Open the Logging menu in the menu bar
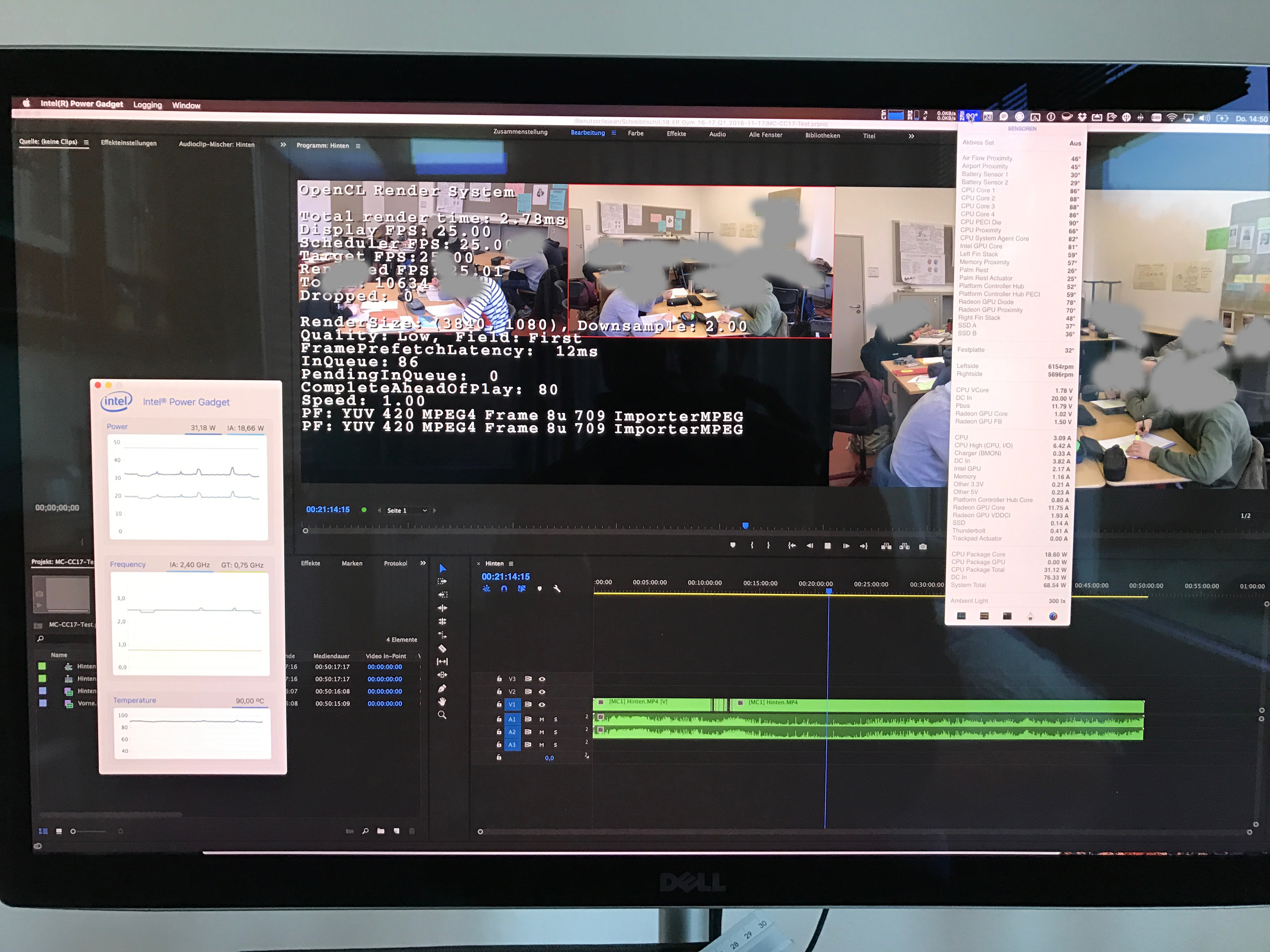 pos(147,105)
